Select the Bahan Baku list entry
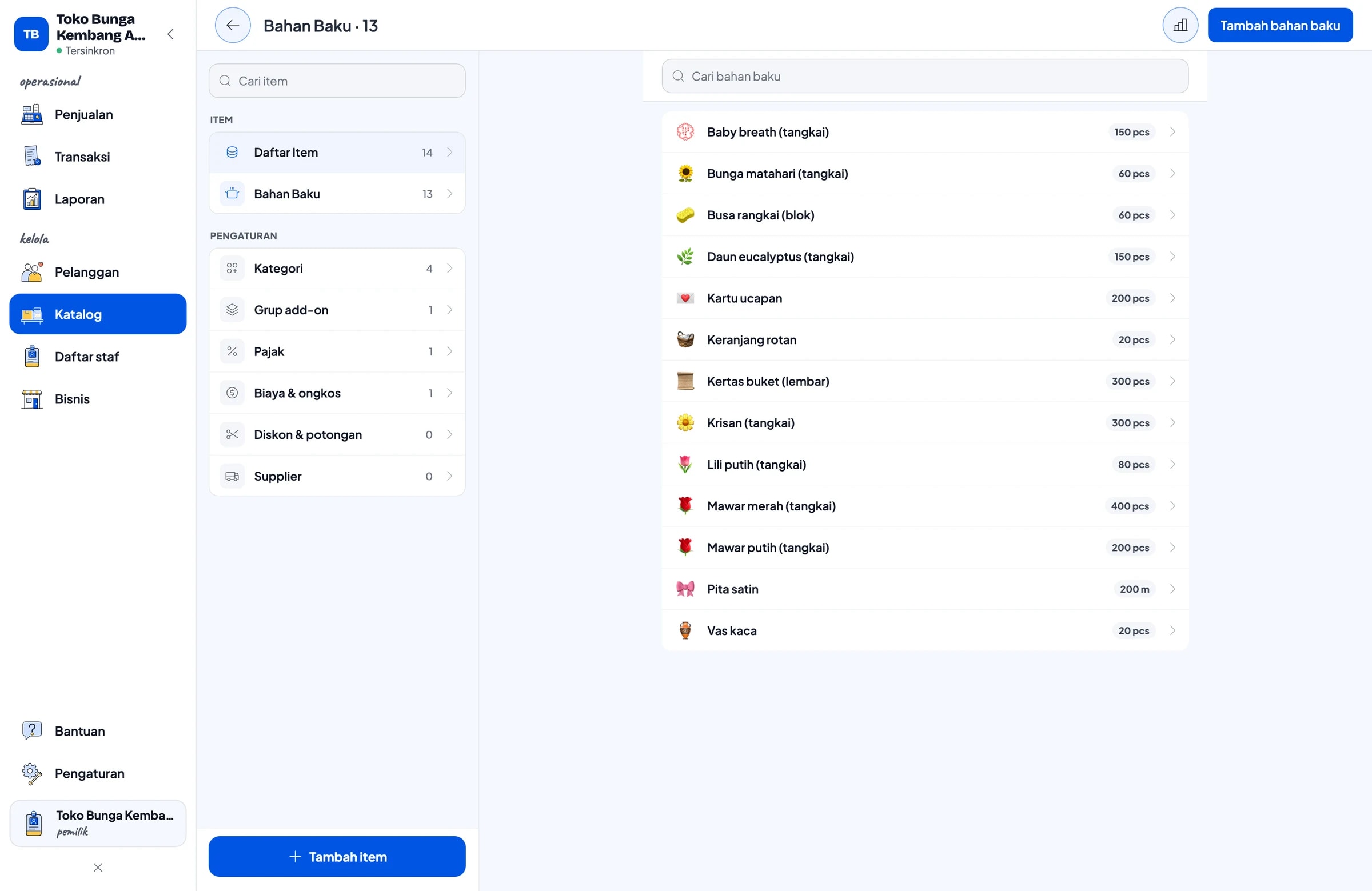The width and height of the screenshot is (1372, 891). (337, 194)
